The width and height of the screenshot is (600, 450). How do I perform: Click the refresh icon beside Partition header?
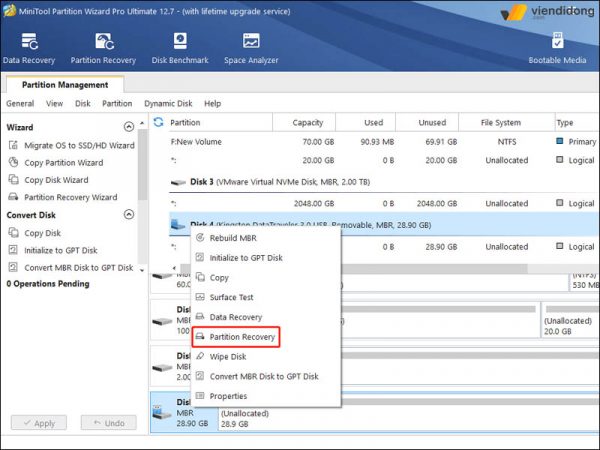158,122
